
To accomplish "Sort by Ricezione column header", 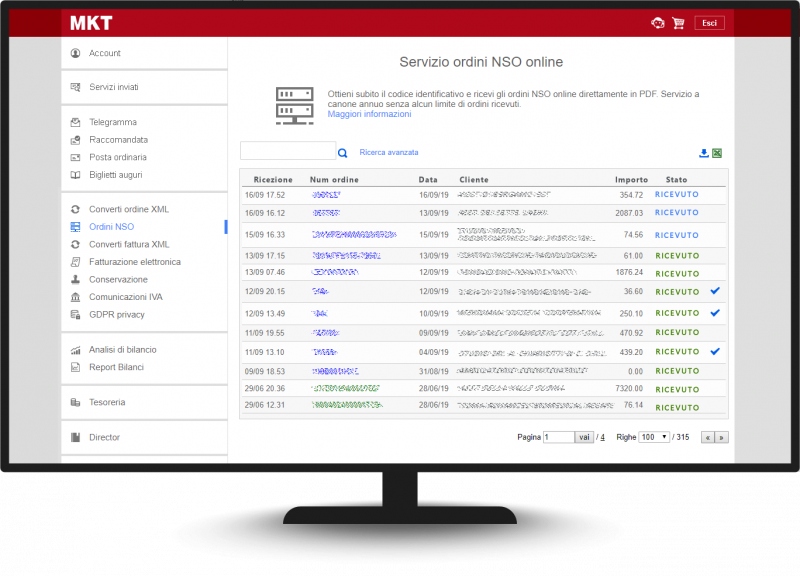I will 273,180.
